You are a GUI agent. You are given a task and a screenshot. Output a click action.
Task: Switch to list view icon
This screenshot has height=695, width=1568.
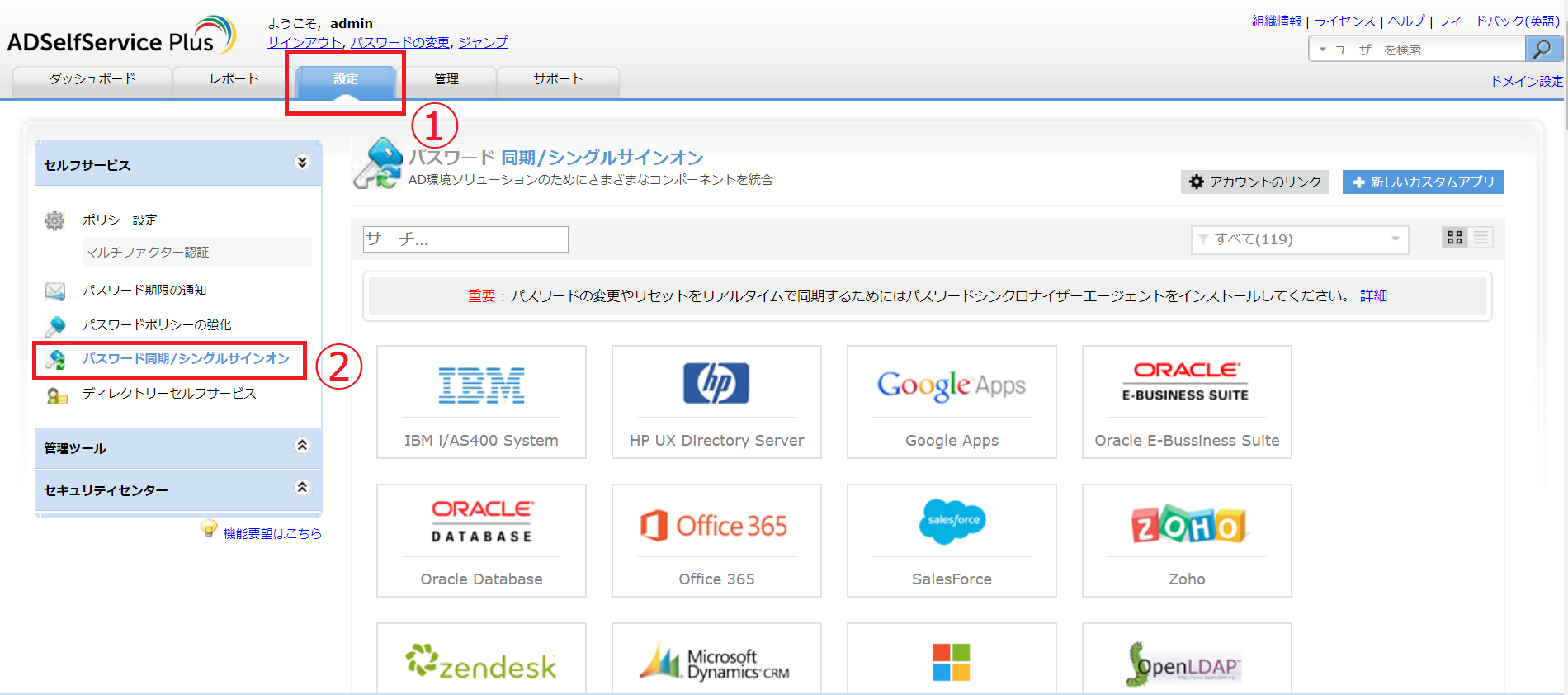pyautogui.click(x=1481, y=238)
